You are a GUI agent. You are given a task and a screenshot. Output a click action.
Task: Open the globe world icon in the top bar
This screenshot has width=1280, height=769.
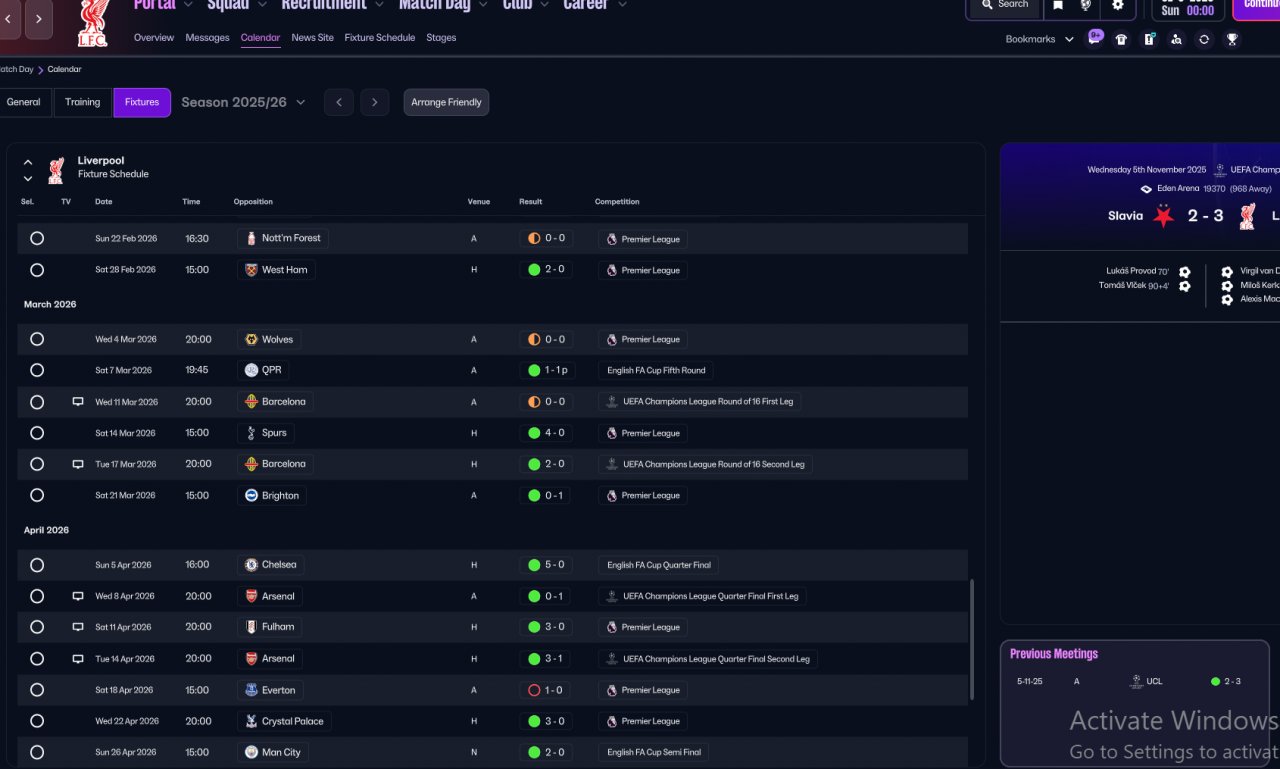point(1087,5)
